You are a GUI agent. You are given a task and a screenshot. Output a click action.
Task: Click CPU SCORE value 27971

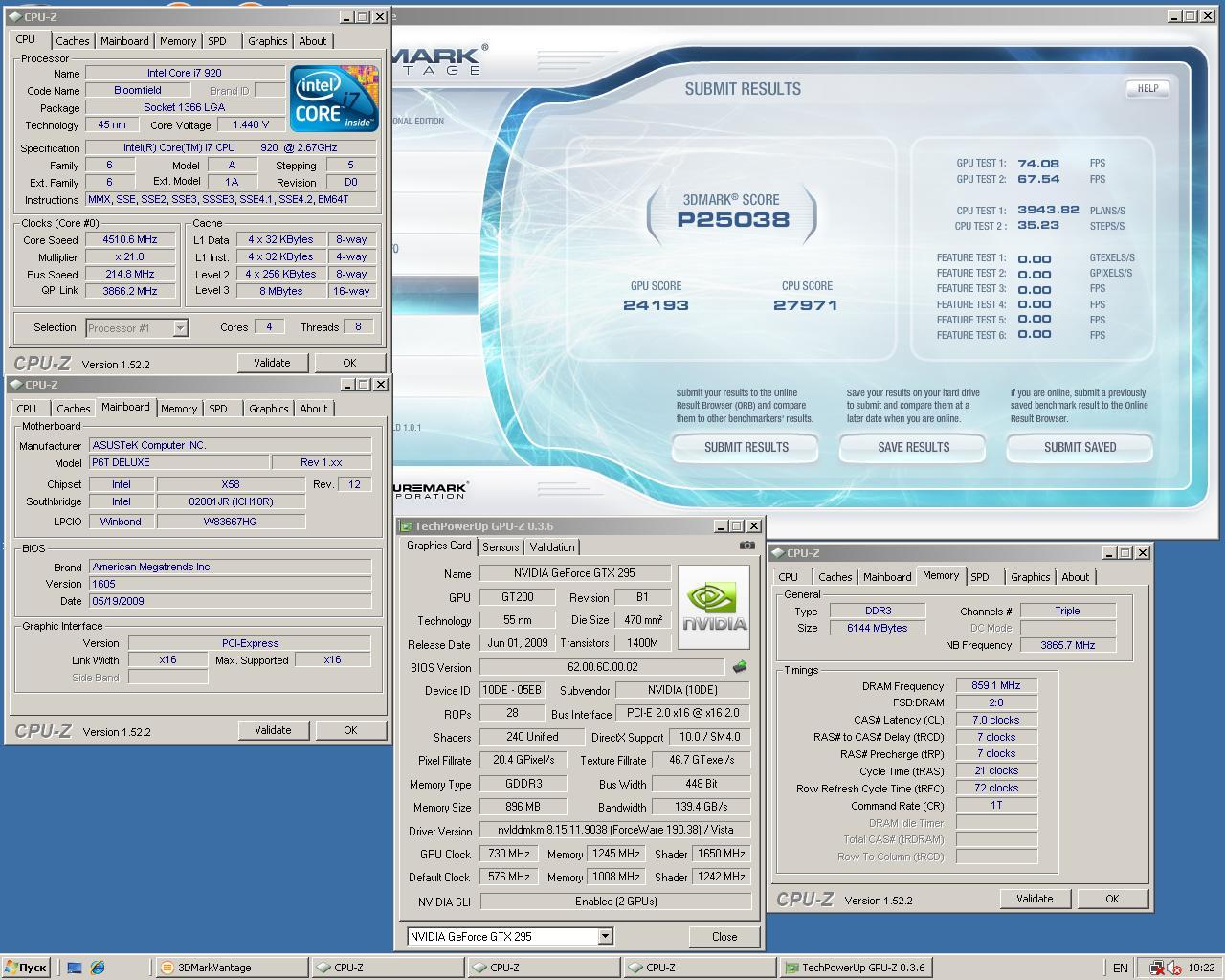point(805,305)
